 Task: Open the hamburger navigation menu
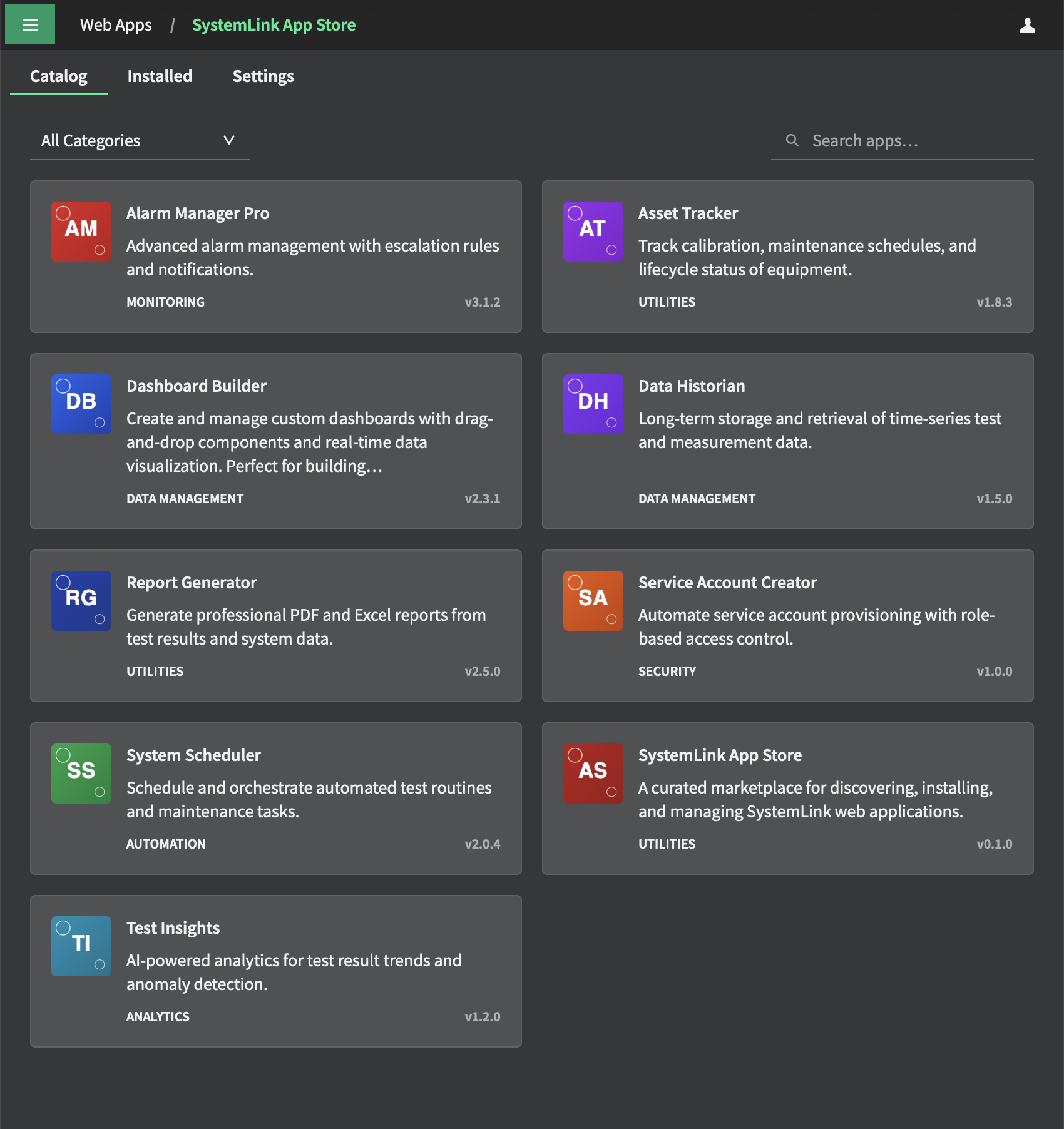(x=30, y=24)
